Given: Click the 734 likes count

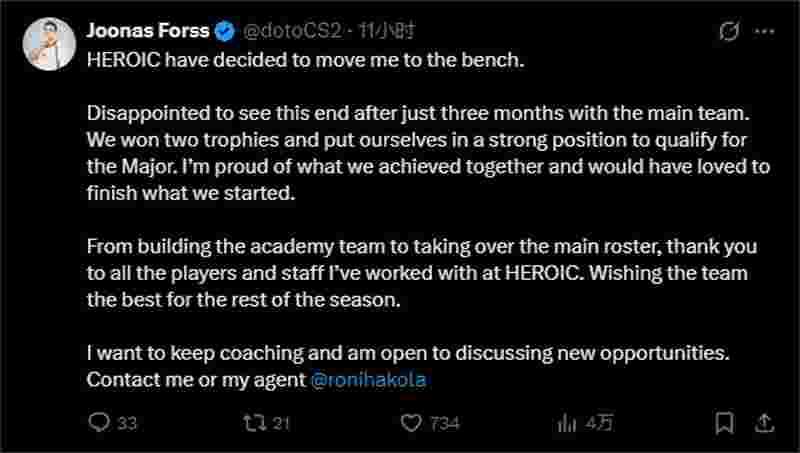Looking at the screenshot, I should tap(445, 423).
